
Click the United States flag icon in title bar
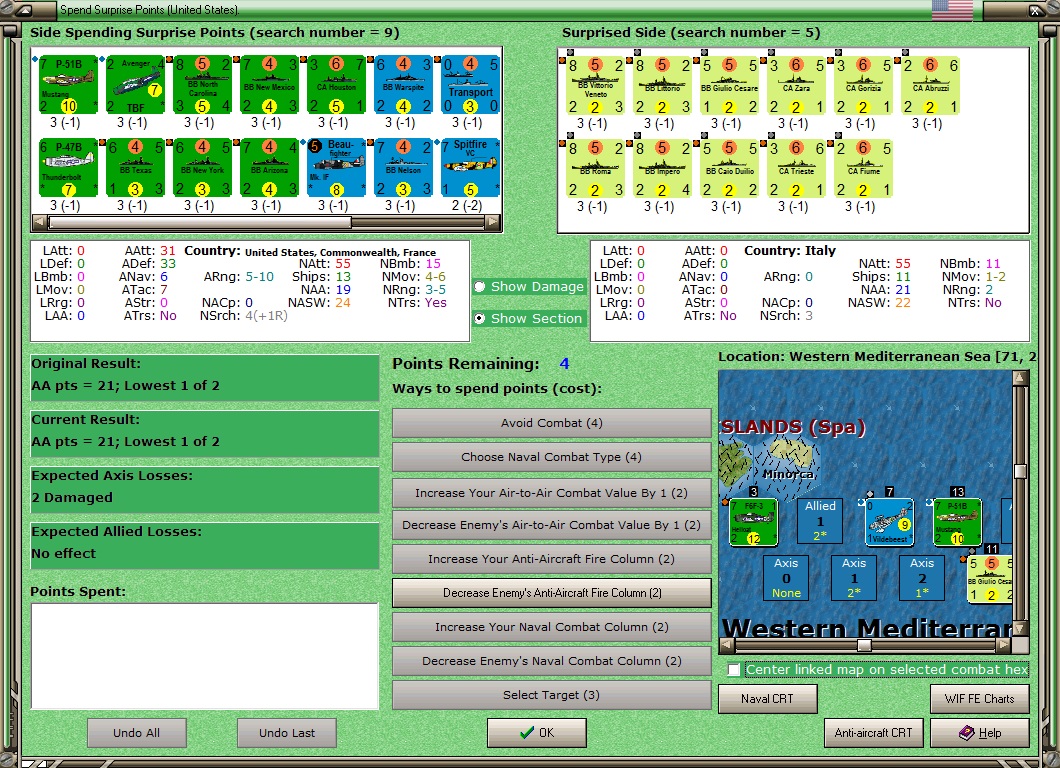click(x=952, y=10)
